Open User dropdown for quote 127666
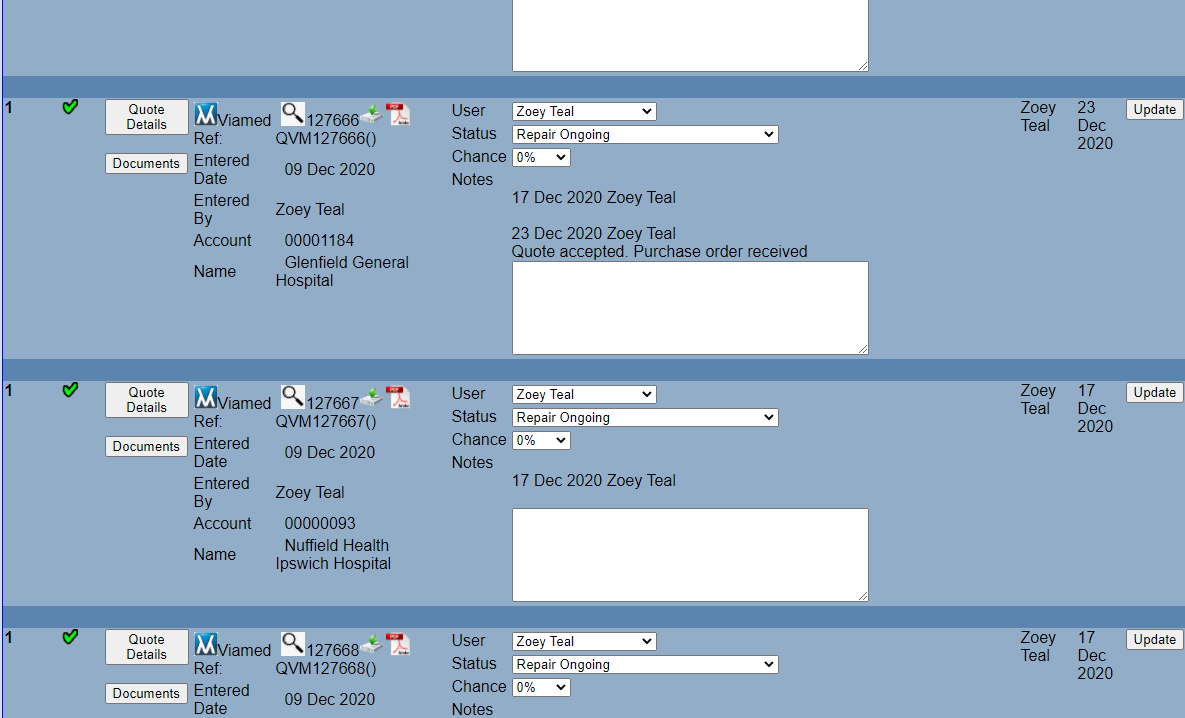The width and height of the screenshot is (1185, 718). point(584,112)
